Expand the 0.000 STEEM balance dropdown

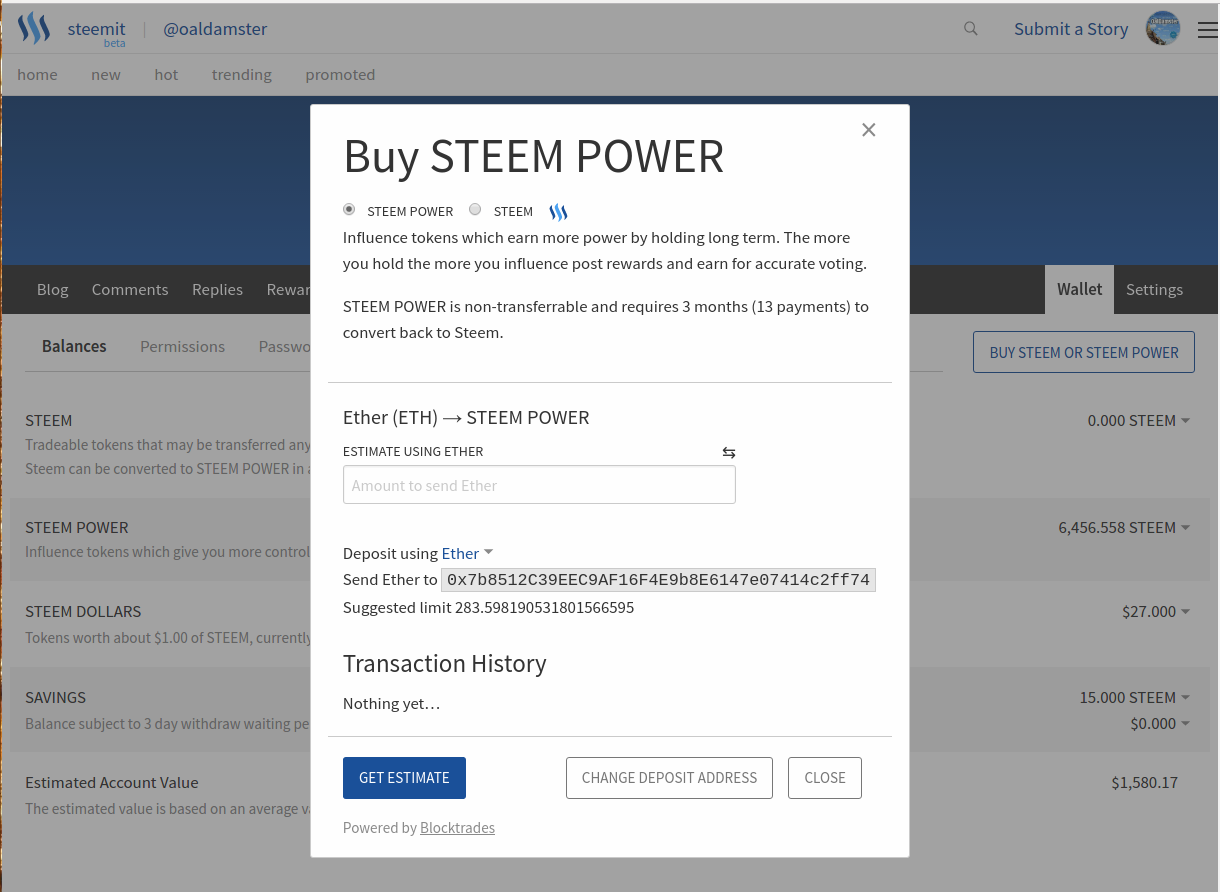1185,421
